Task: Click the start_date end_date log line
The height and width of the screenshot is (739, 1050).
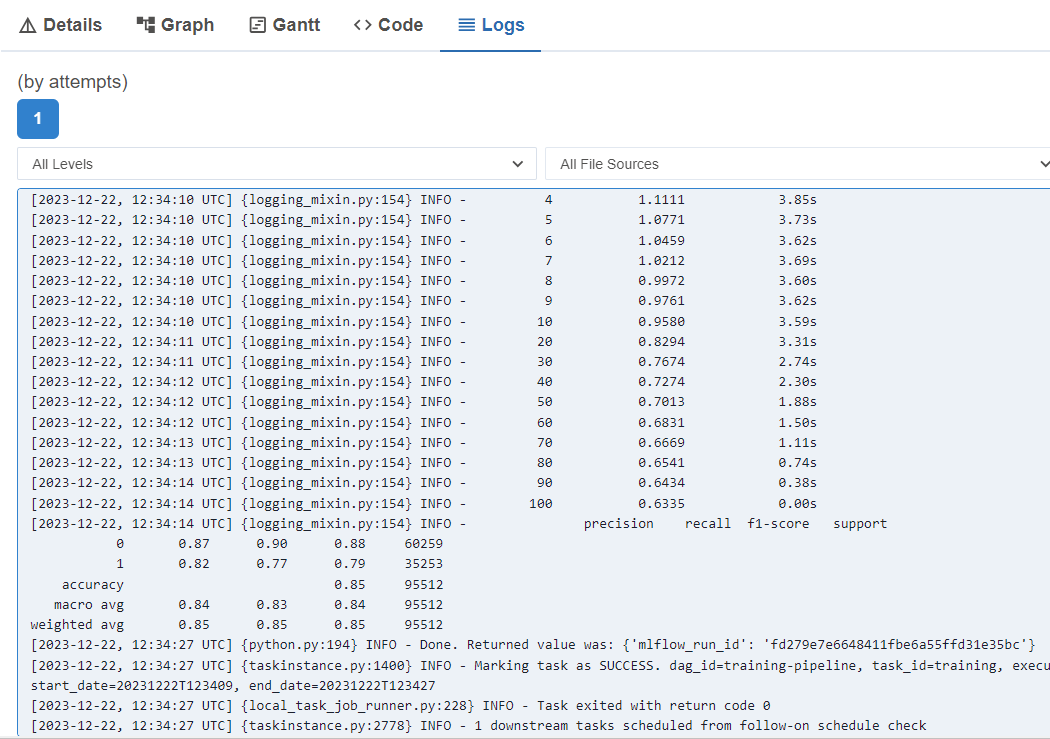Action: [x=232, y=685]
